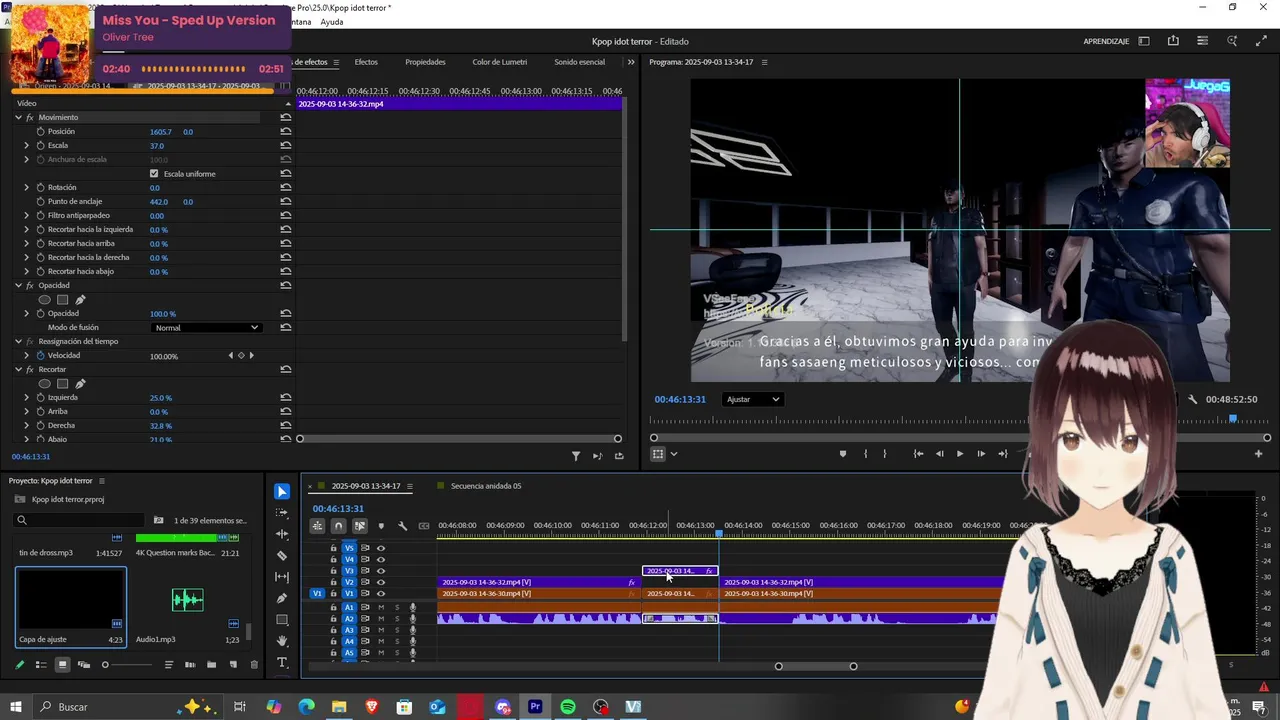Select the Selection tool in timeline toolbar

282,491
